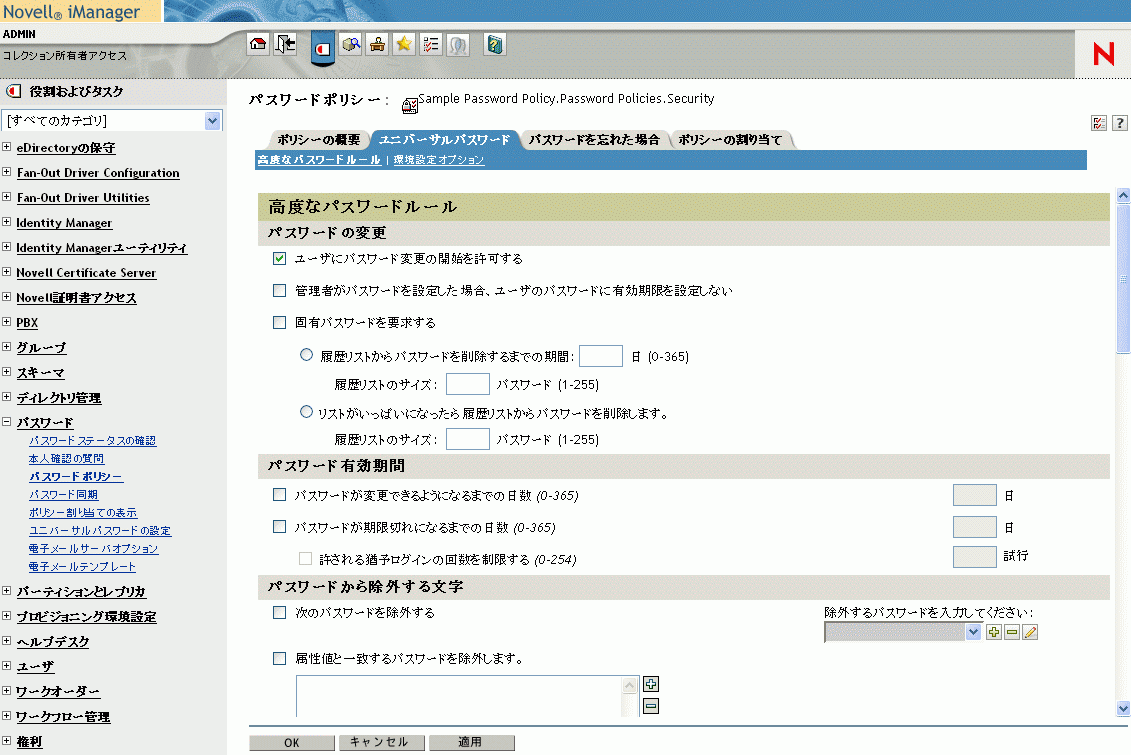The image size is (1131, 755).
Task: Enable days before password can change checkbox
Action: pos(280,495)
